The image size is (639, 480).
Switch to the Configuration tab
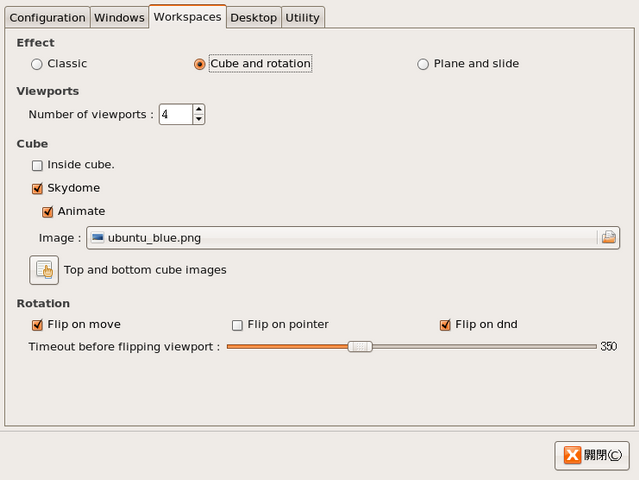47,18
